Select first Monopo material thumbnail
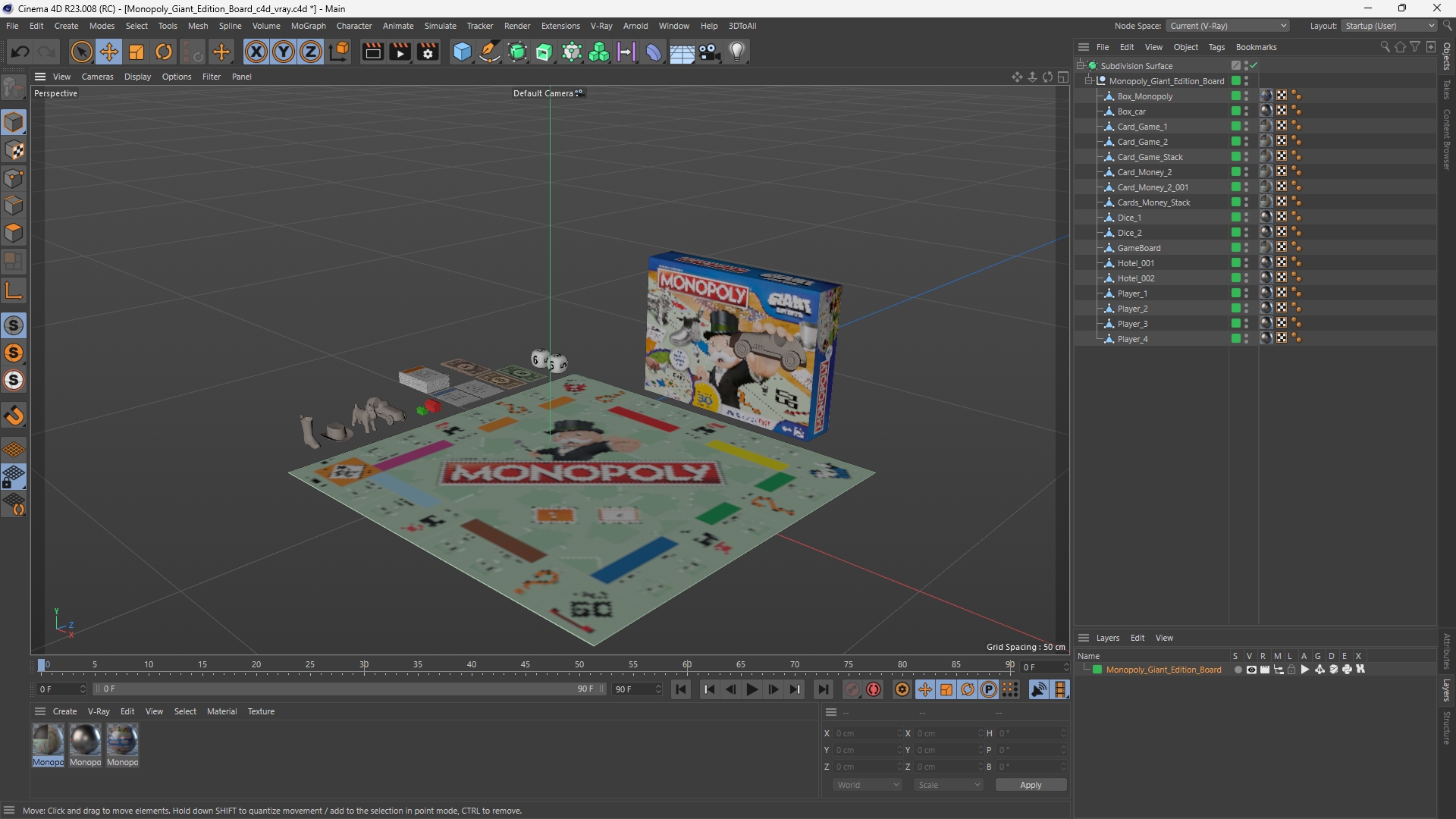Image resolution: width=1456 pixels, height=819 pixels. (48, 739)
